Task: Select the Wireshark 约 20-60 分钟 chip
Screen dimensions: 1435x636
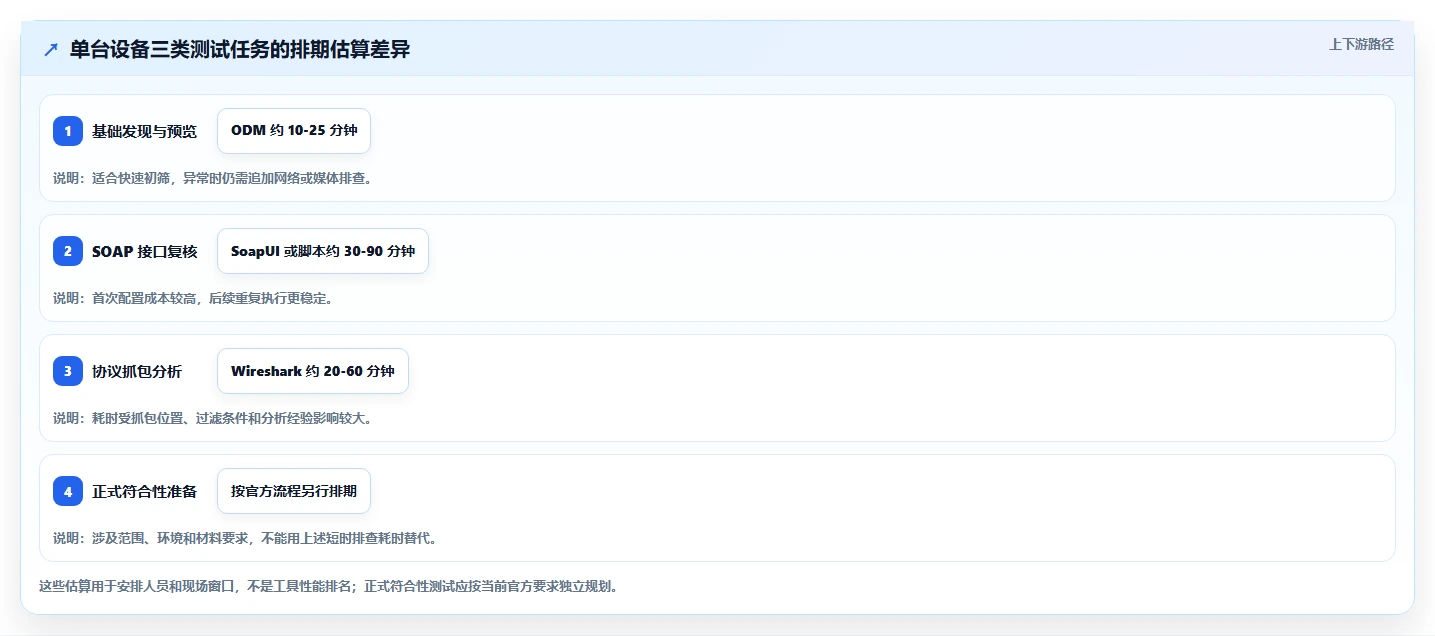Action: click(313, 371)
